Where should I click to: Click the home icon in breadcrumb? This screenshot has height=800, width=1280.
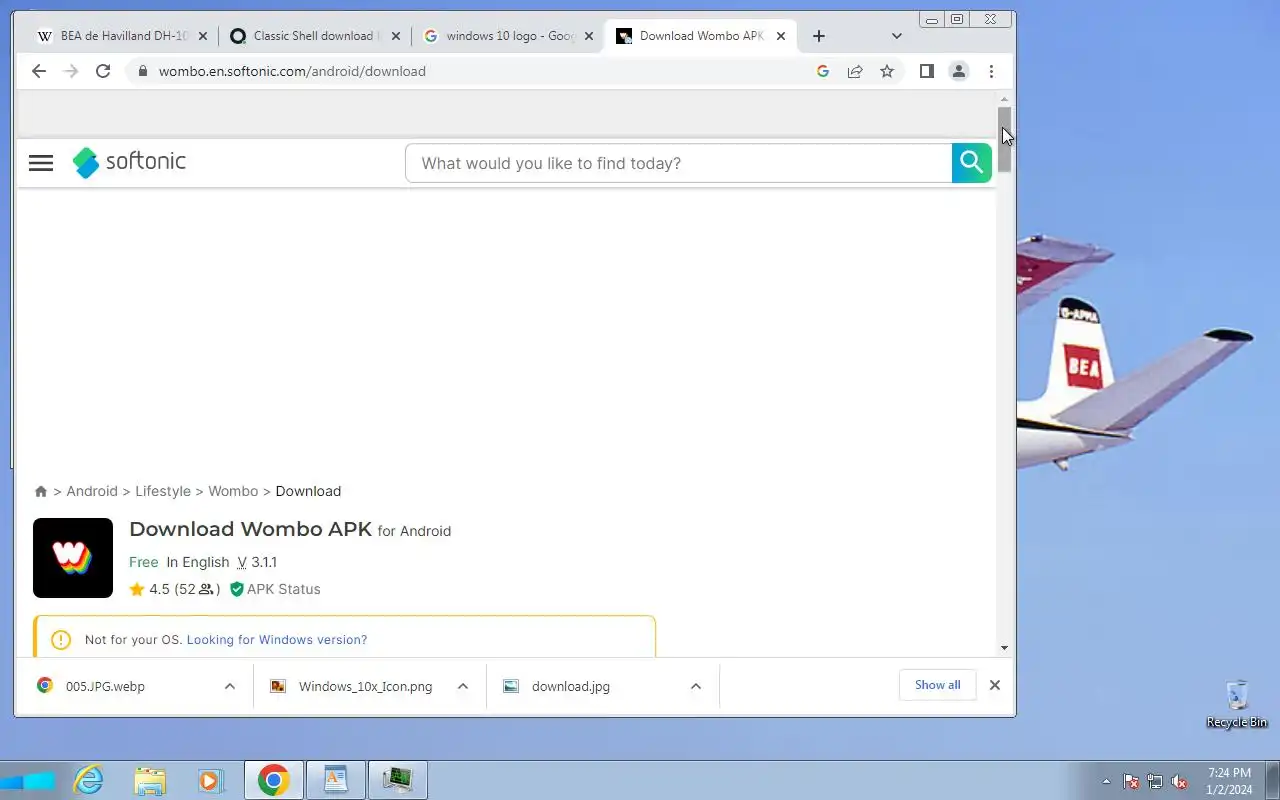(41, 491)
